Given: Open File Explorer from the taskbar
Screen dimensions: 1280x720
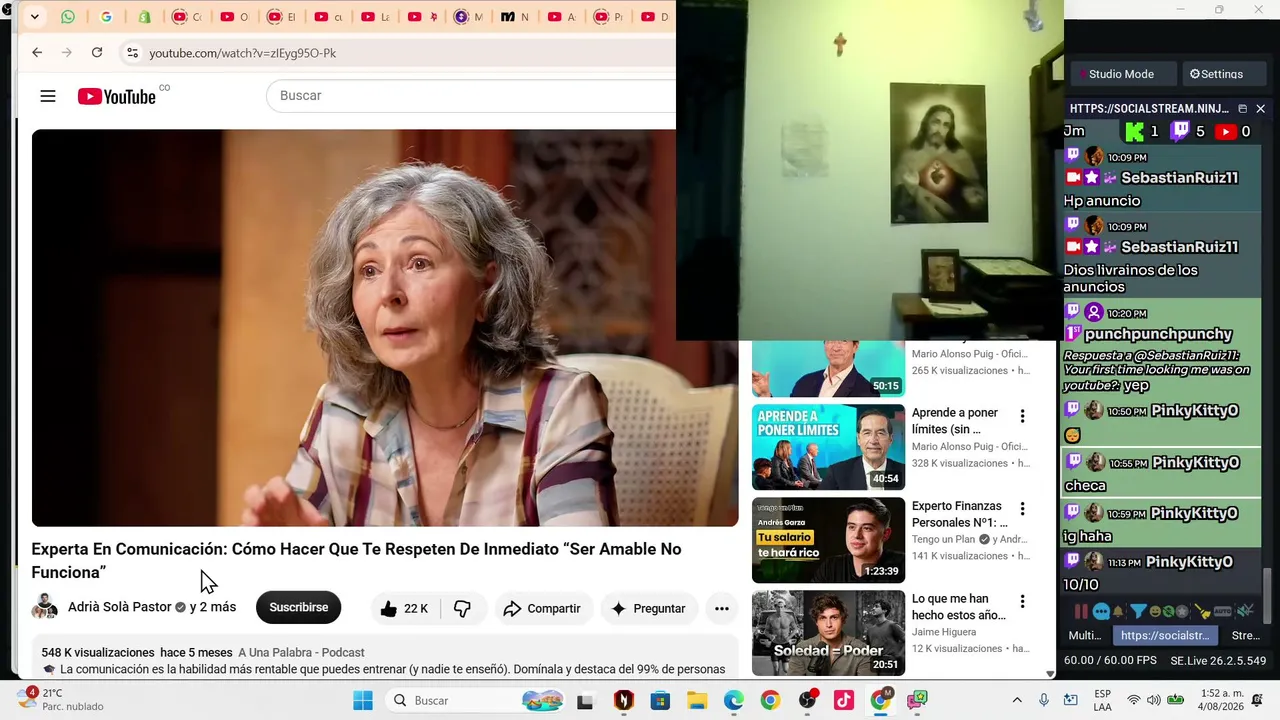Looking at the screenshot, I should coord(697,700).
